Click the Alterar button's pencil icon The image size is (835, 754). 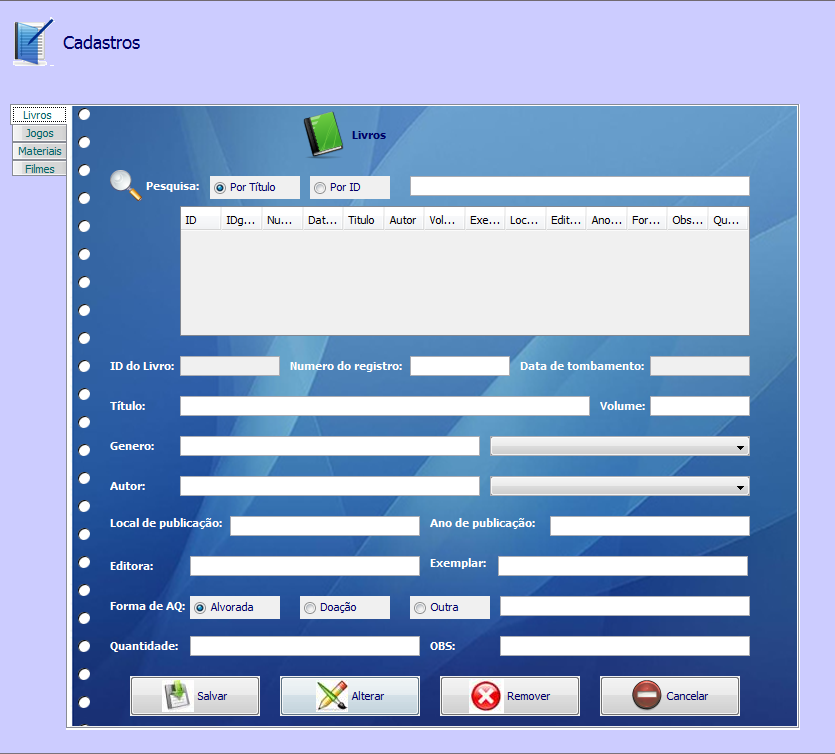click(331, 695)
